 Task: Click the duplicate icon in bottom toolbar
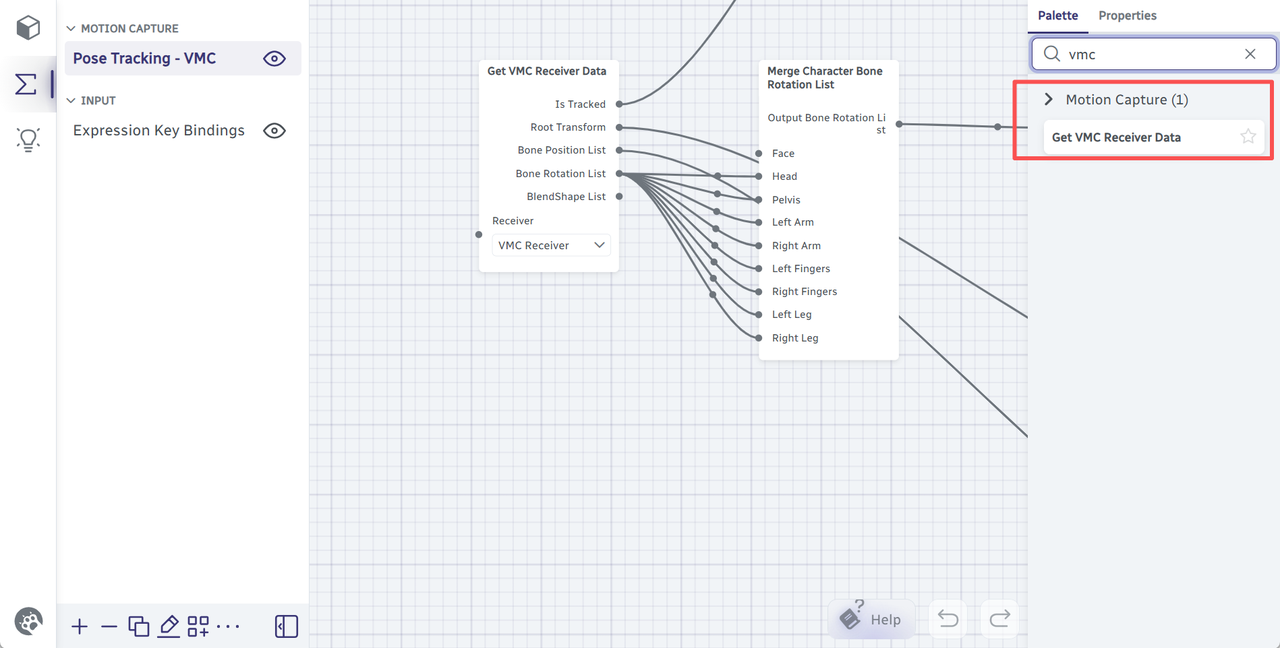click(x=139, y=627)
